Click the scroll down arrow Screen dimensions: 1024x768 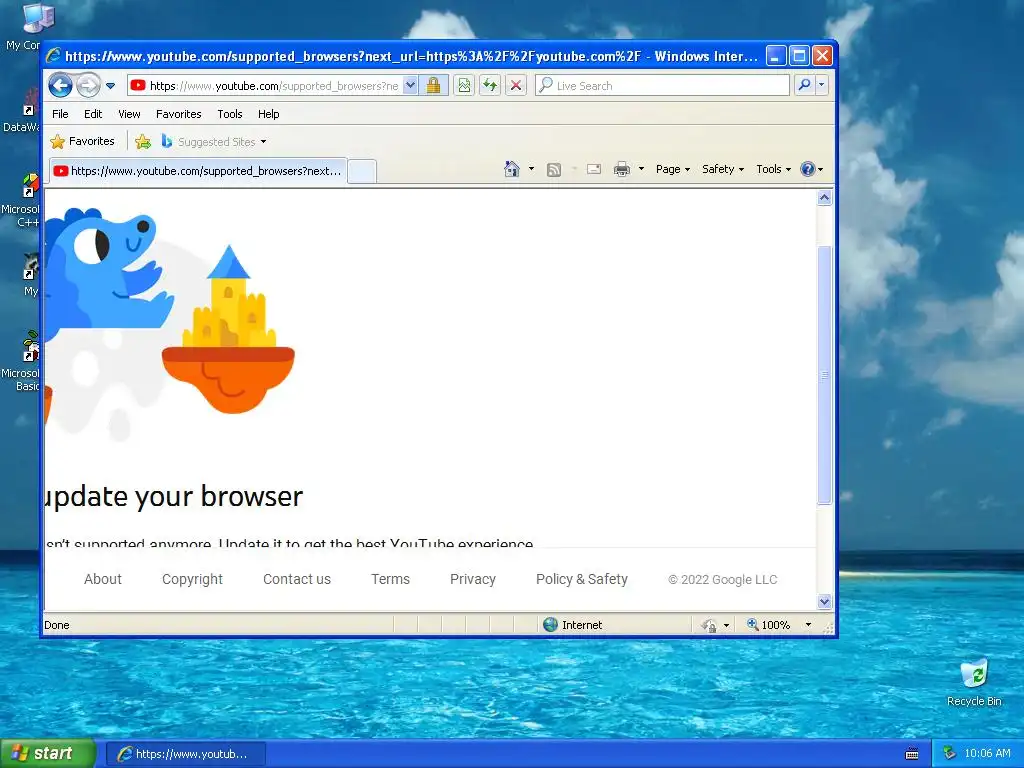824,601
